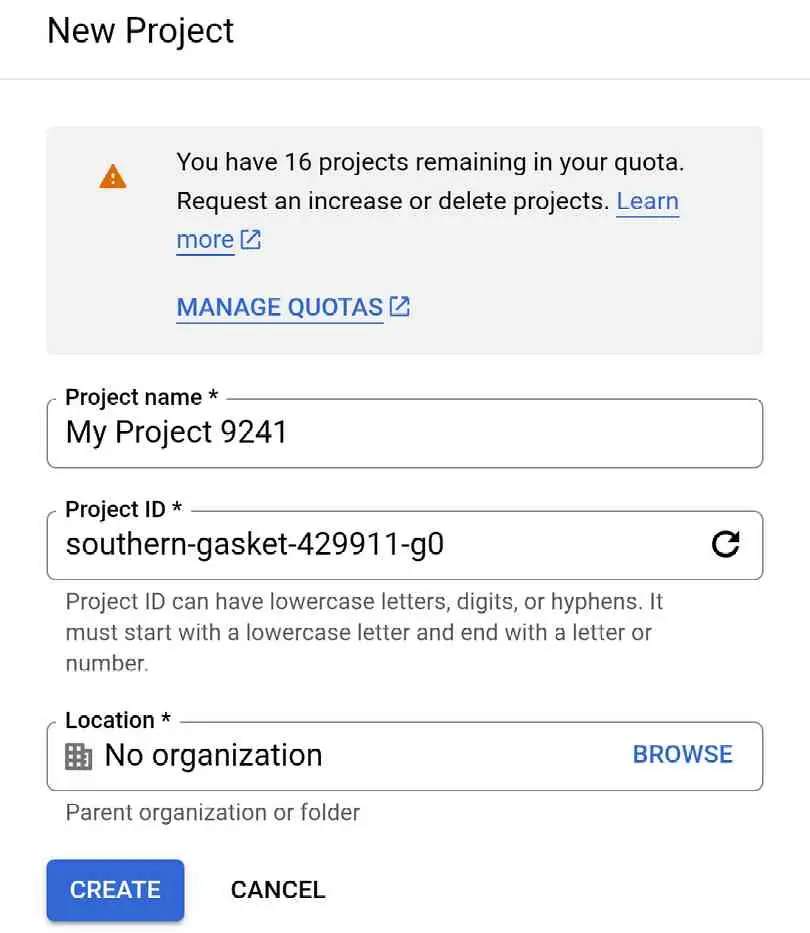Cancel the new project dialog
Image resolution: width=810 pixels, height=933 pixels.
(x=278, y=890)
